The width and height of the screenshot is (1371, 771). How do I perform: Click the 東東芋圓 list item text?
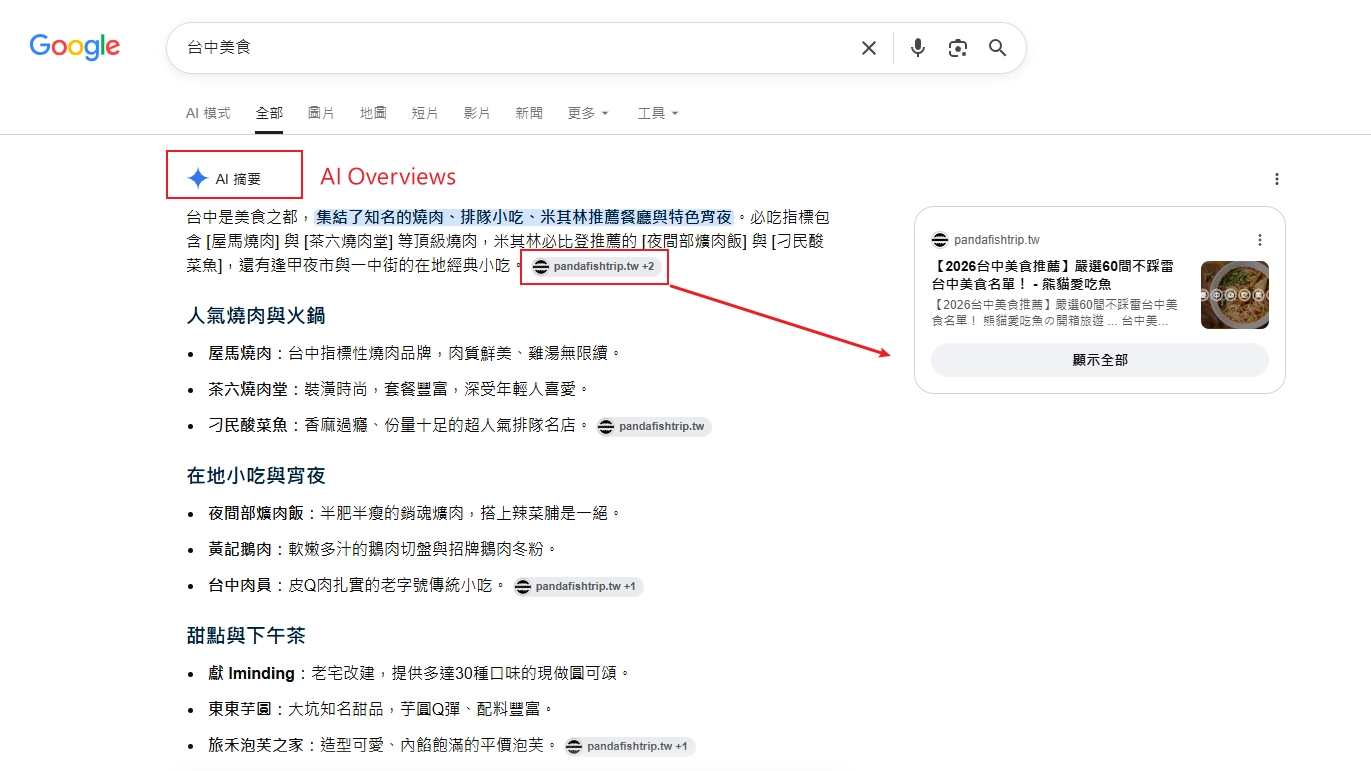[381, 709]
